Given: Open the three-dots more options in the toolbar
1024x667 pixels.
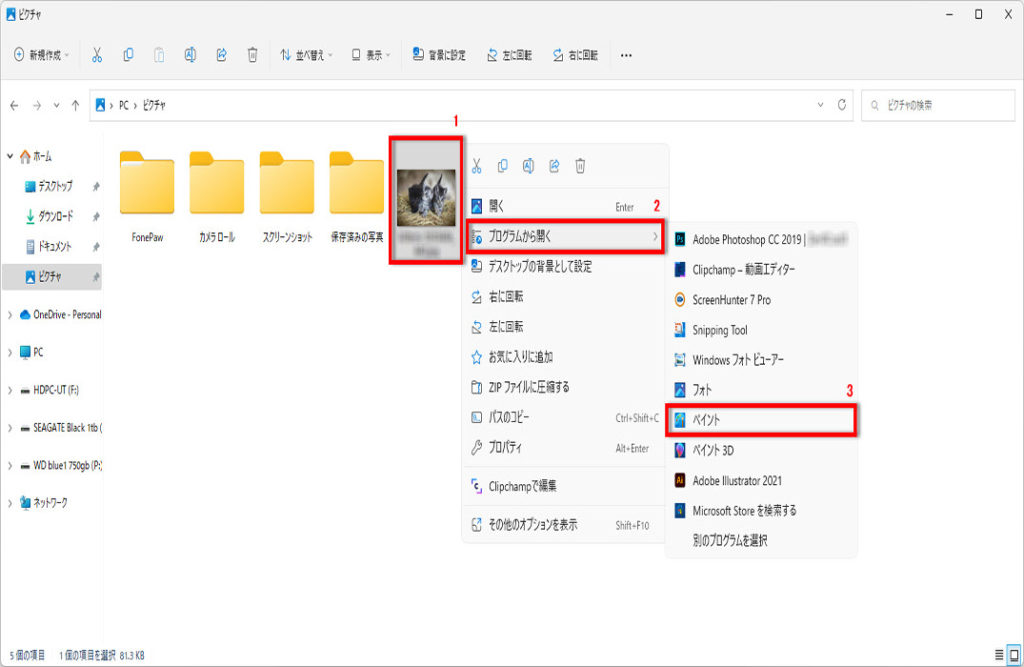Looking at the screenshot, I should (x=626, y=55).
